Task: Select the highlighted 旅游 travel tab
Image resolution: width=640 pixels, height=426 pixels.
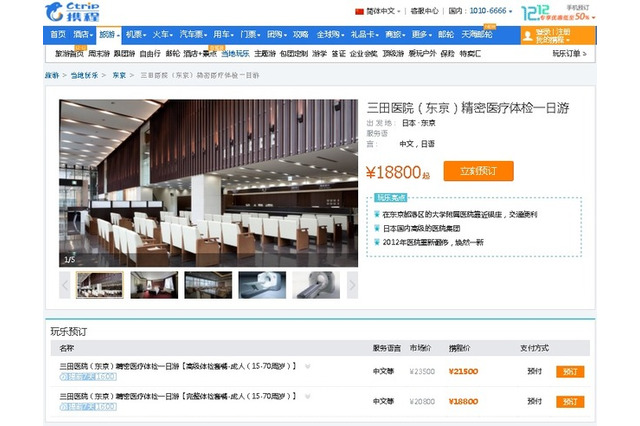Action: tap(109, 36)
